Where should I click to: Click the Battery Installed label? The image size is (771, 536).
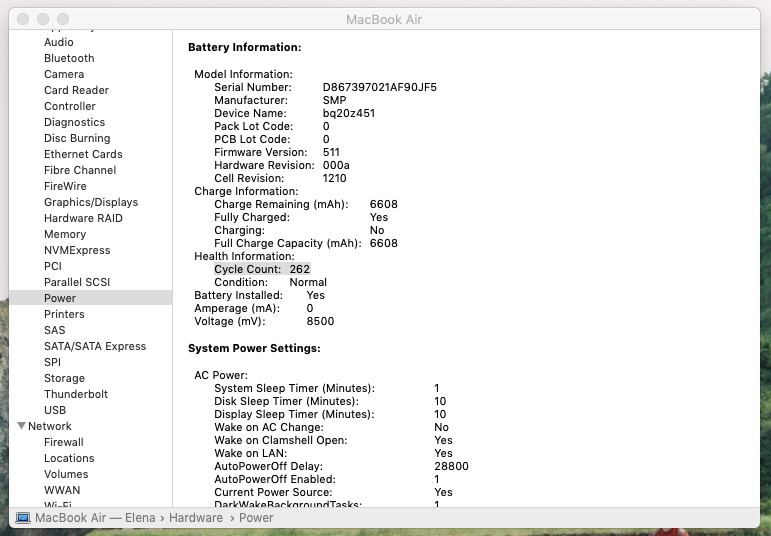(x=238, y=295)
